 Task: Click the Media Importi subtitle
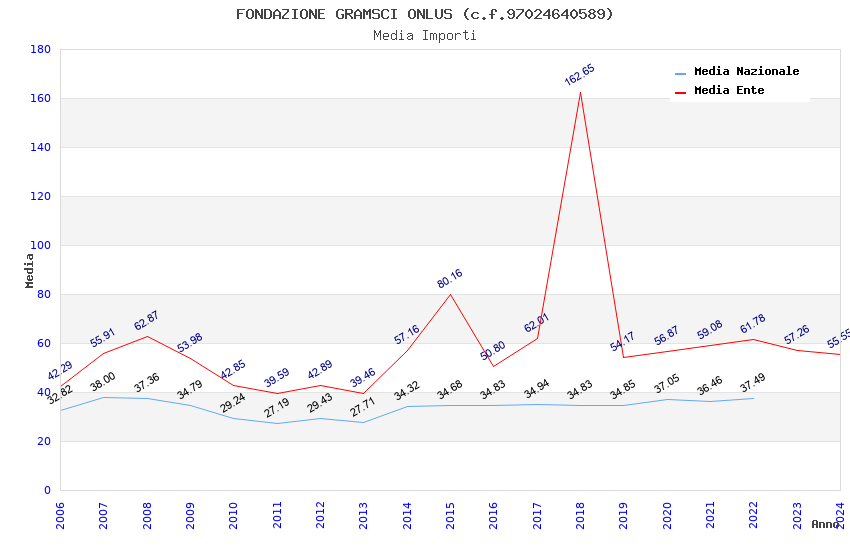(x=425, y=35)
